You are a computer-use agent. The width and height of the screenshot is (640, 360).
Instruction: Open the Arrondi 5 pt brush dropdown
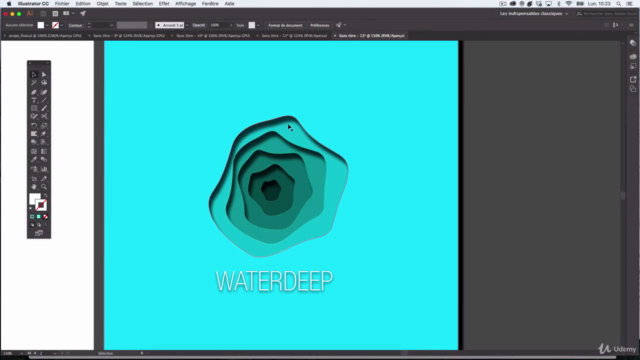point(187,25)
